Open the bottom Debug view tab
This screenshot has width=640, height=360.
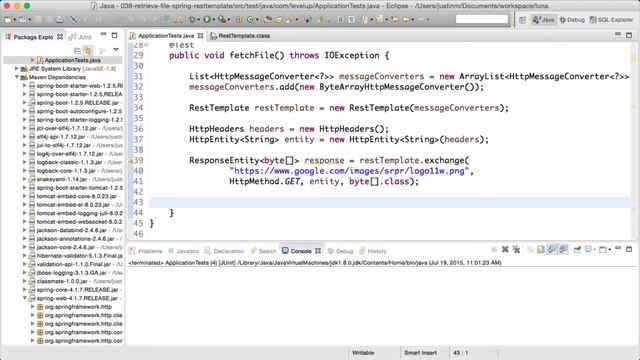pos(340,251)
